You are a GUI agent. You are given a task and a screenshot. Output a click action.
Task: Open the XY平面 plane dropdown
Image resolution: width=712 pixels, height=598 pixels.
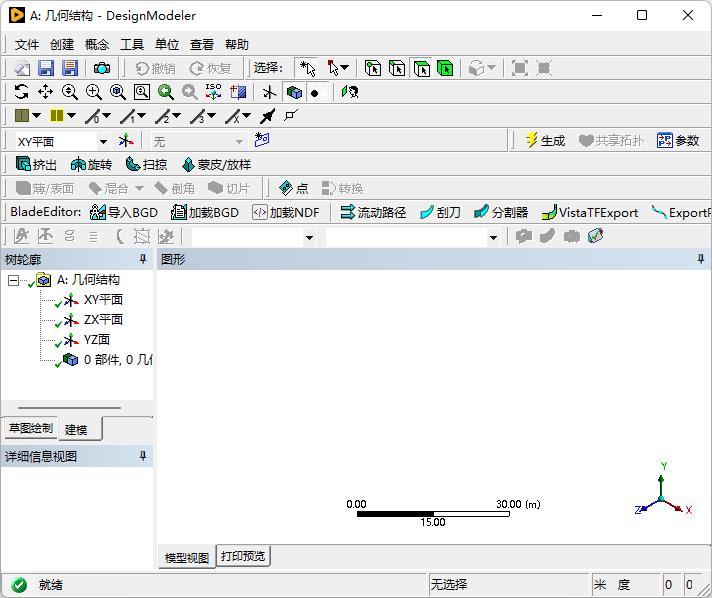pos(102,142)
